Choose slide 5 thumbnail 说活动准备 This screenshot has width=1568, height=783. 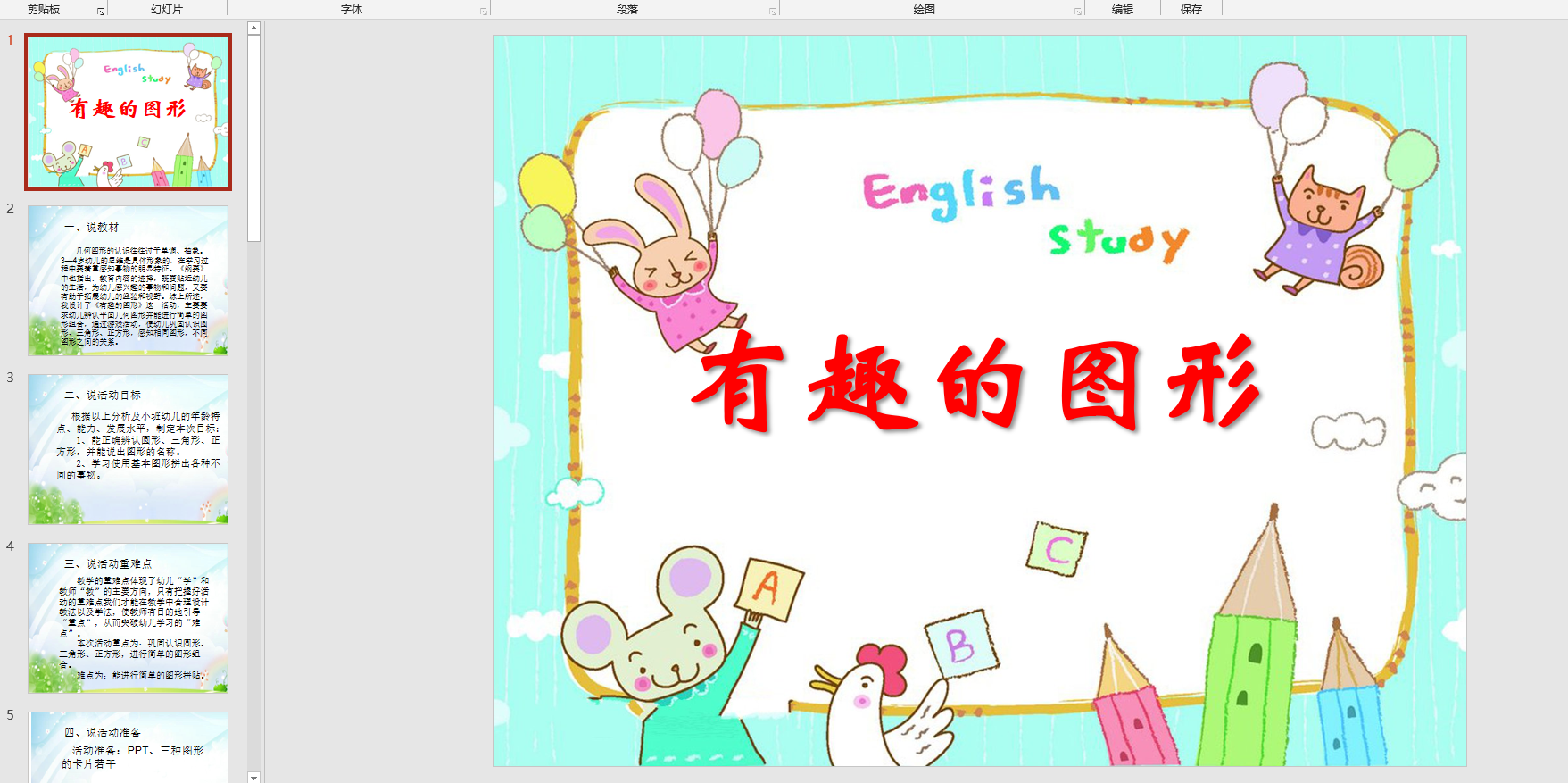coord(129,747)
